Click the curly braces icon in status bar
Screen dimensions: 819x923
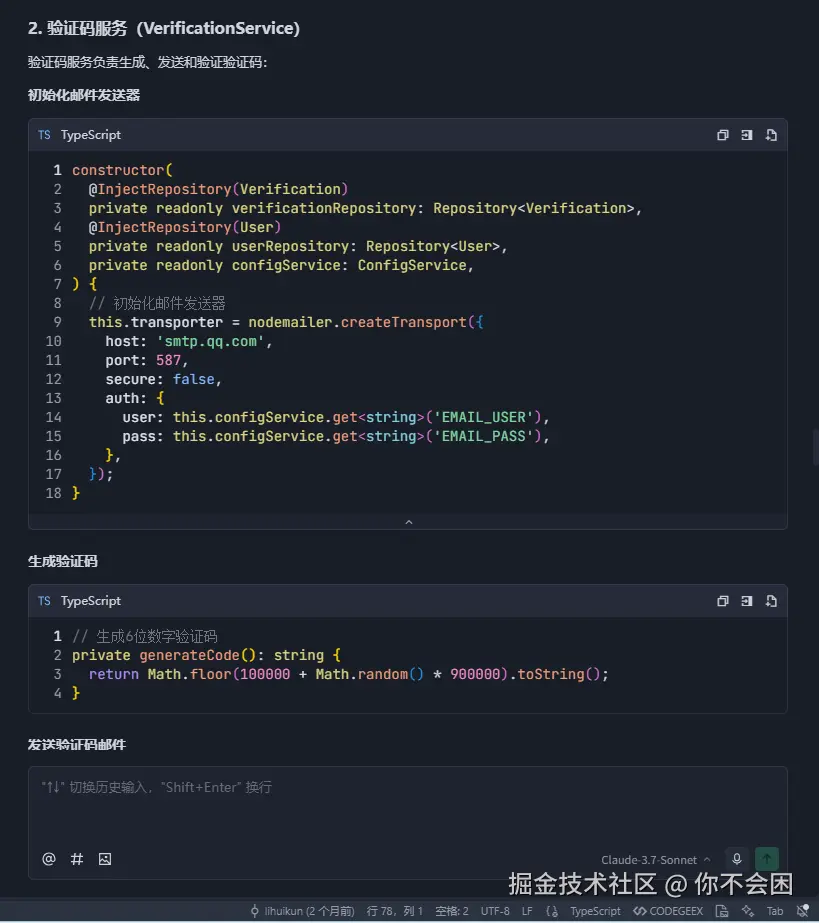(x=552, y=911)
